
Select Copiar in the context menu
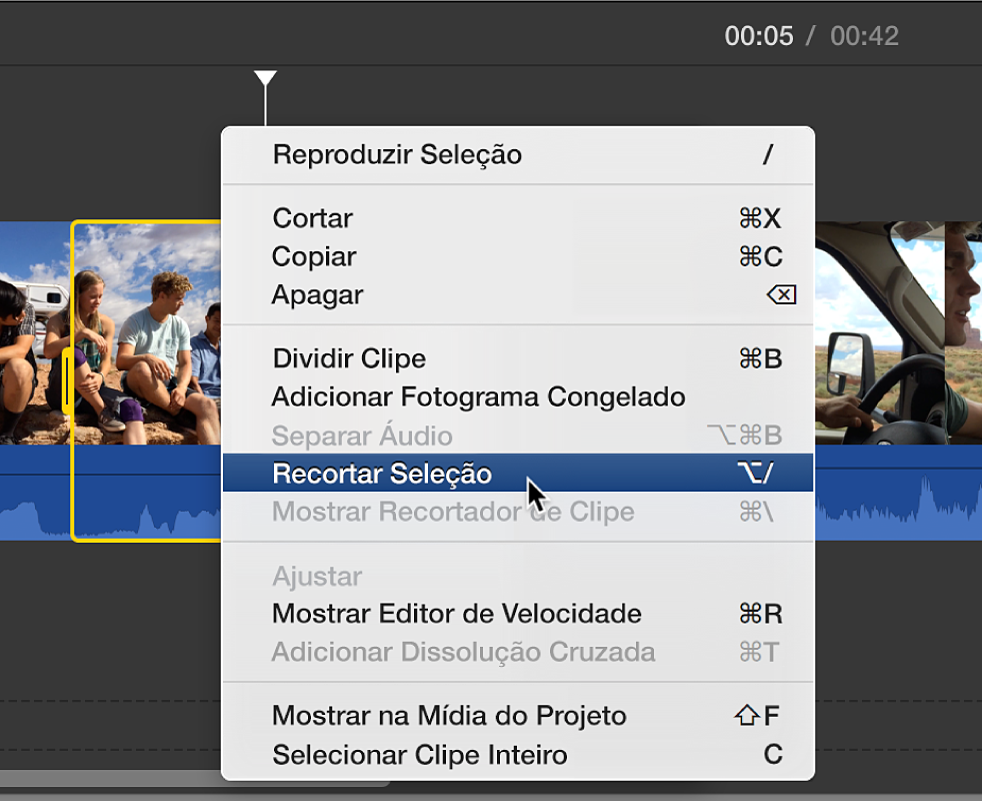point(518,257)
